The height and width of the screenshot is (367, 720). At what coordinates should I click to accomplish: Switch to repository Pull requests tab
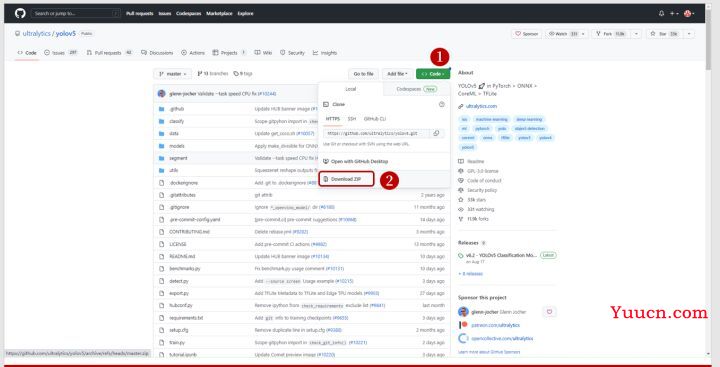click(109, 53)
